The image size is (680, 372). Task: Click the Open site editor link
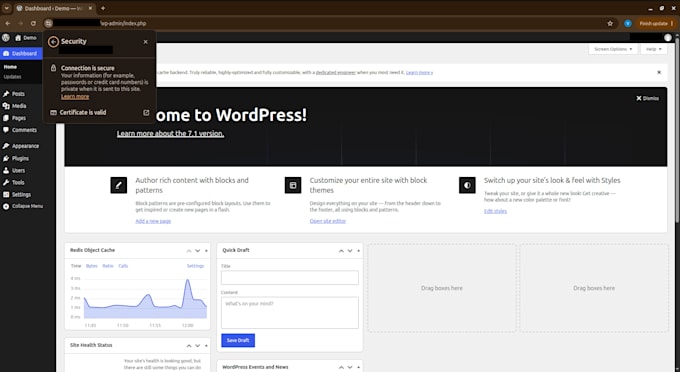(x=328, y=221)
